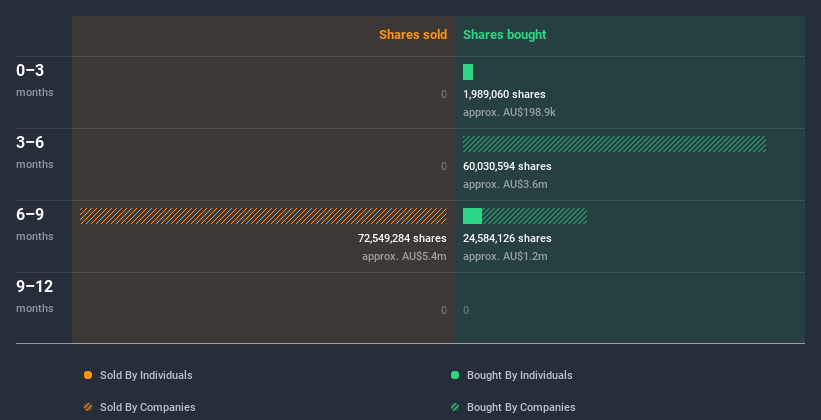Click the approx. AU$1.2m text
This screenshot has width=821, height=420.
tap(505, 257)
